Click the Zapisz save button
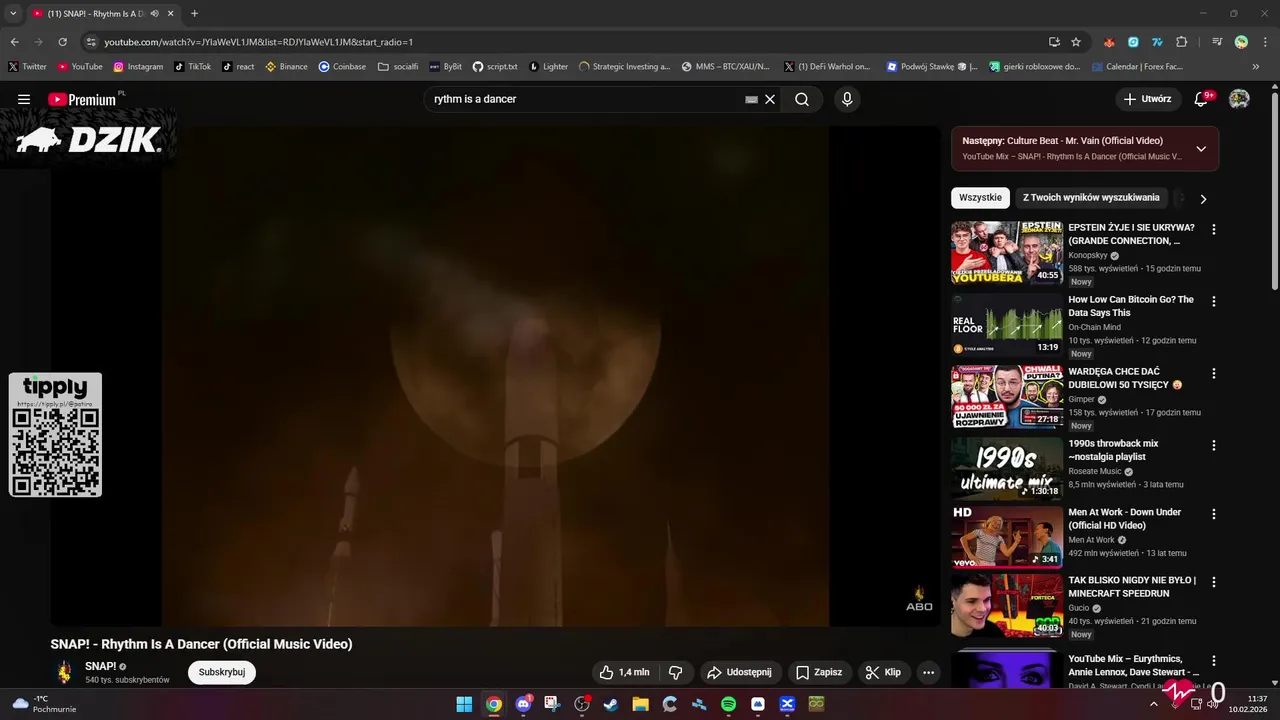This screenshot has height=720, width=1280. click(x=819, y=672)
